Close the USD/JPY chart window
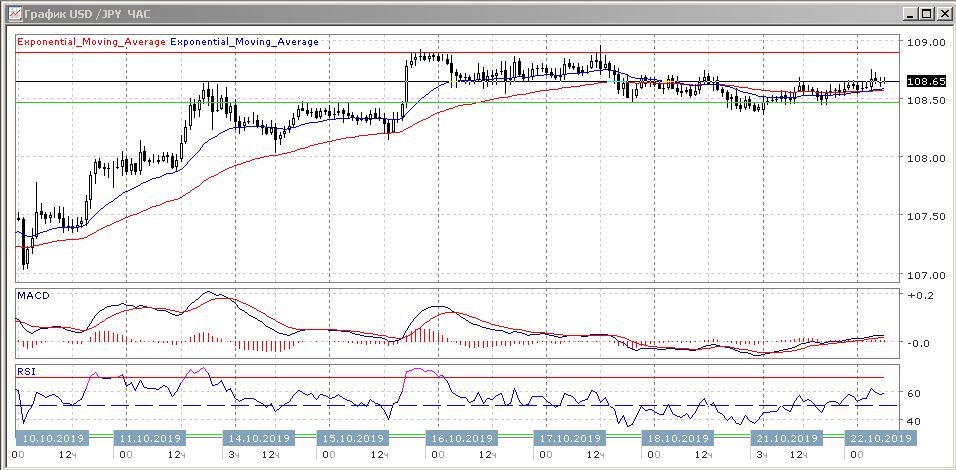The height and width of the screenshot is (470, 956). 942,14
